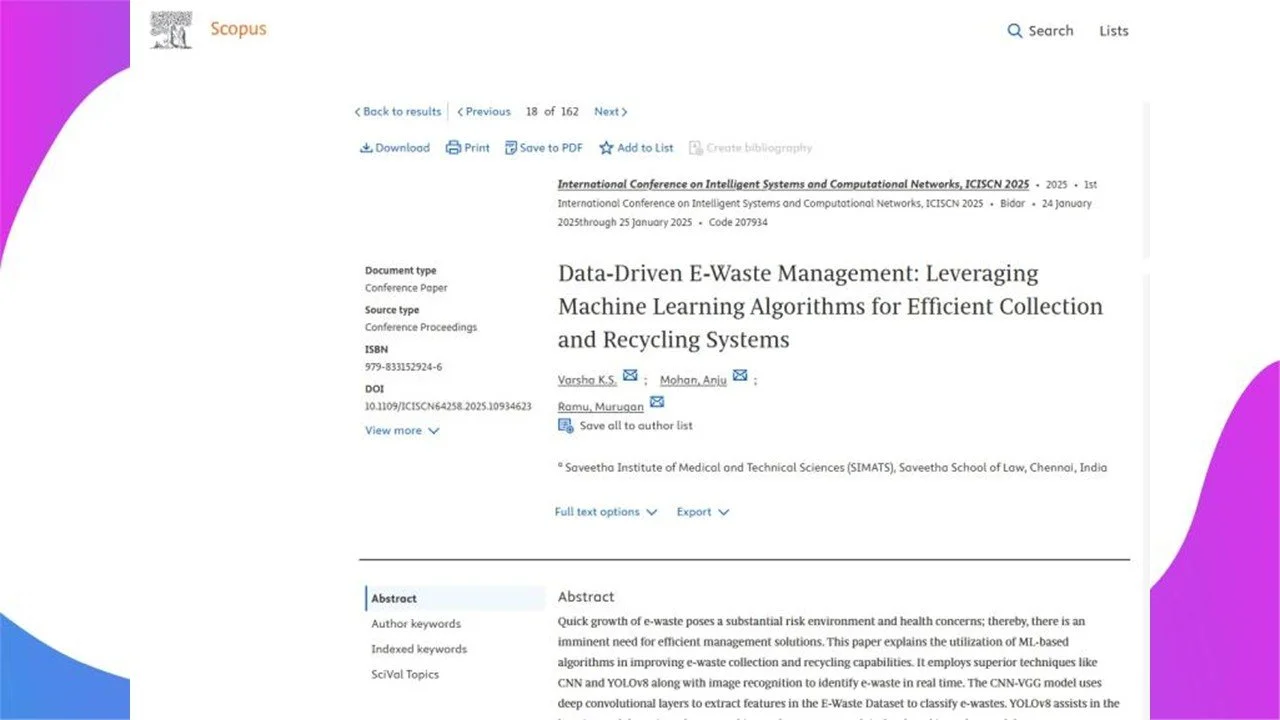The width and height of the screenshot is (1280, 720).
Task: Click envelope icon next to Ramu, Murugan
Action: pyautogui.click(x=657, y=402)
